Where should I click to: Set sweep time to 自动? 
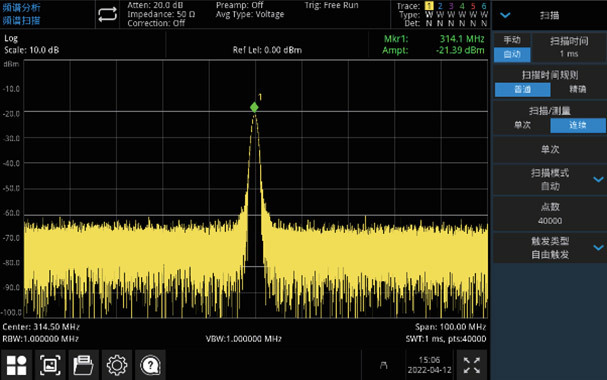click(512, 54)
